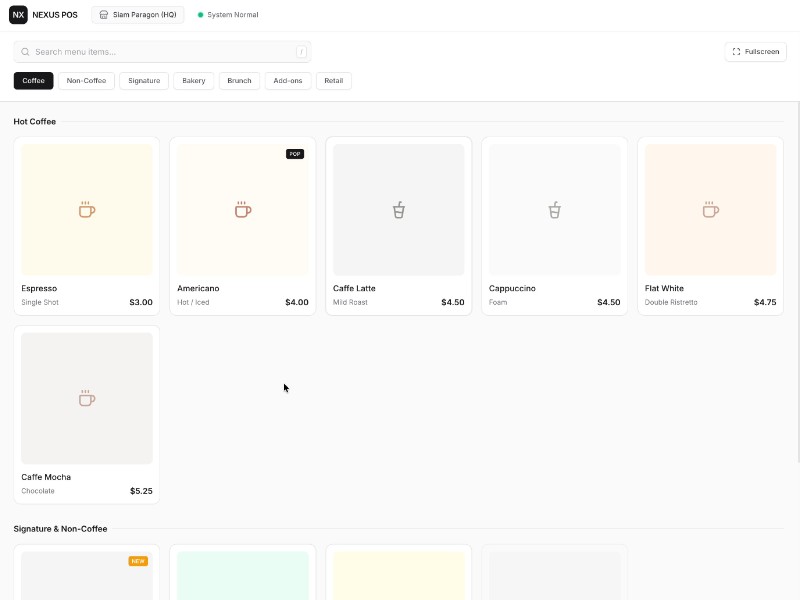
Task: Select the Non-Coffee category
Action: 86,81
